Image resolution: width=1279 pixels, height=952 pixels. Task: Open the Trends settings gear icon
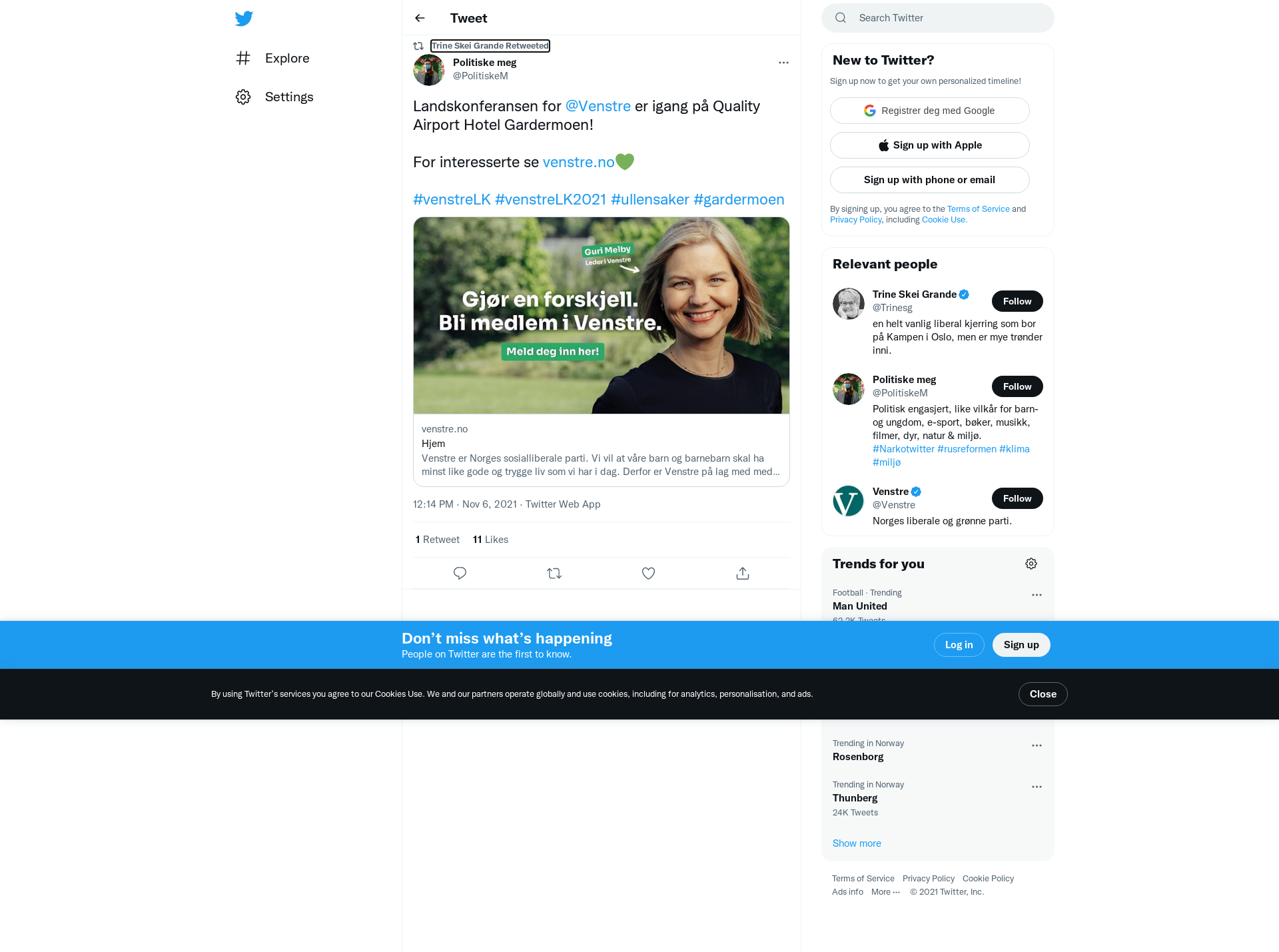click(x=1031, y=564)
